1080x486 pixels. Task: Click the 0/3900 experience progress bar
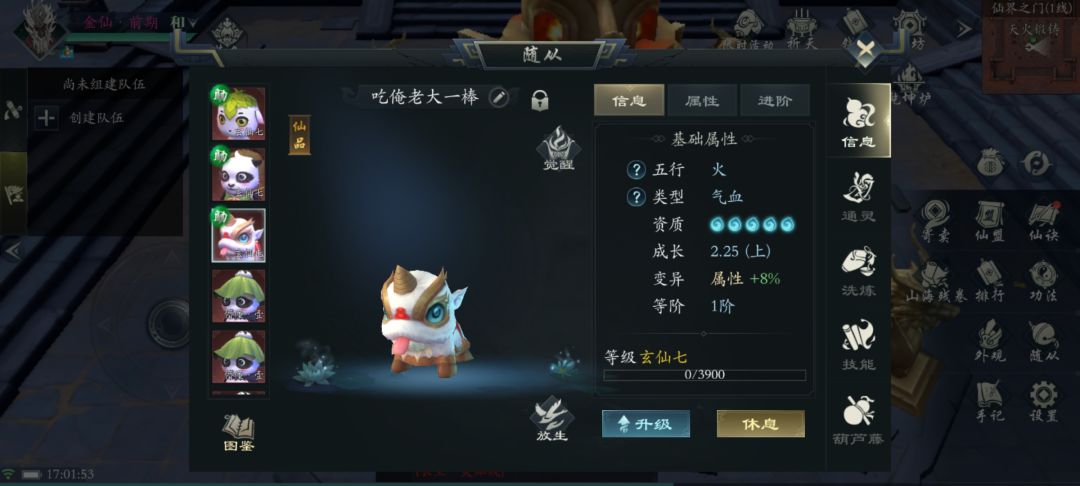tap(705, 375)
